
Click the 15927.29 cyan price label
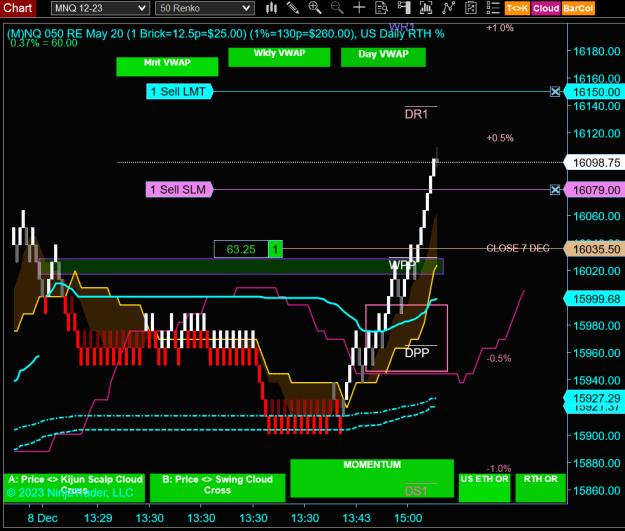[595, 398]
